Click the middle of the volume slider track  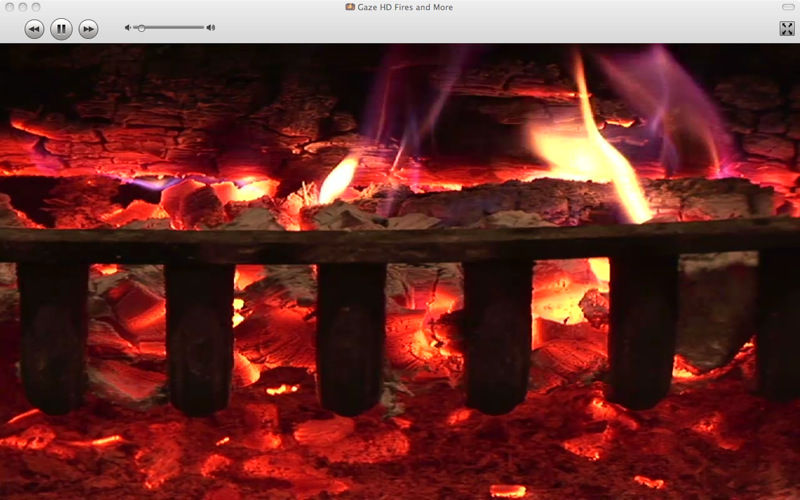169,28
